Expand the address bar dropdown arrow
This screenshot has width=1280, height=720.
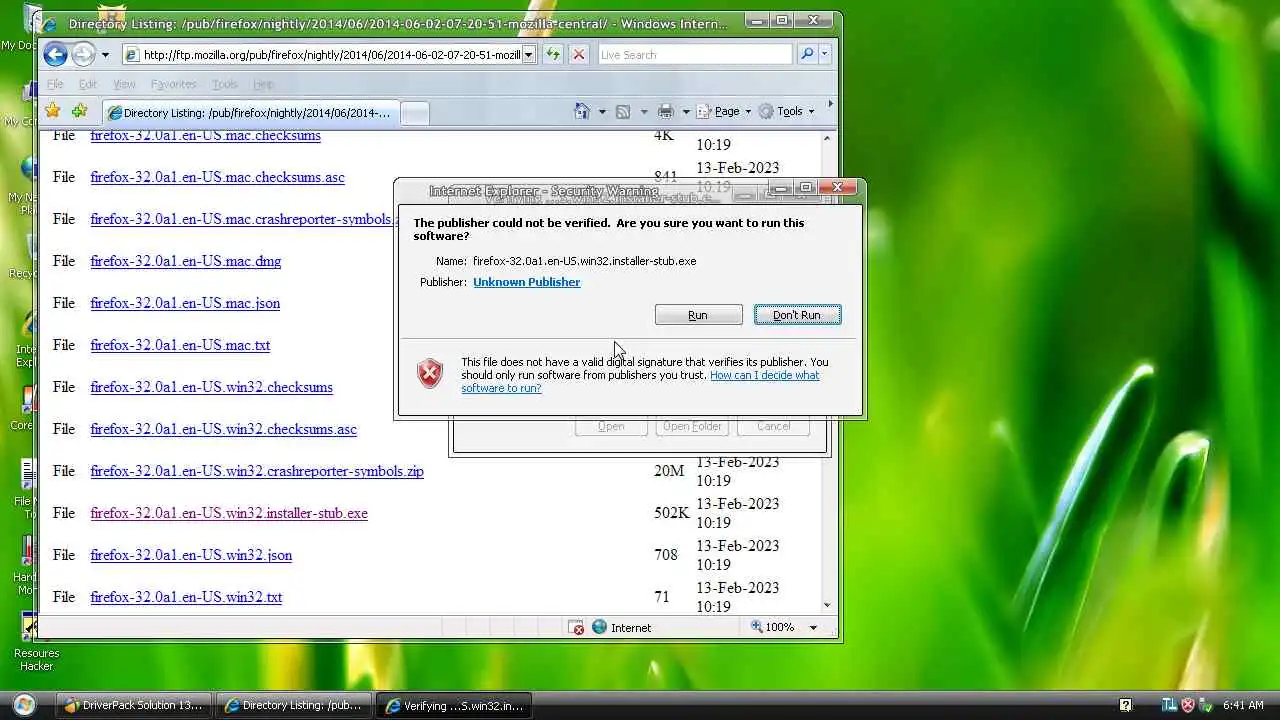tap(529, 55)
